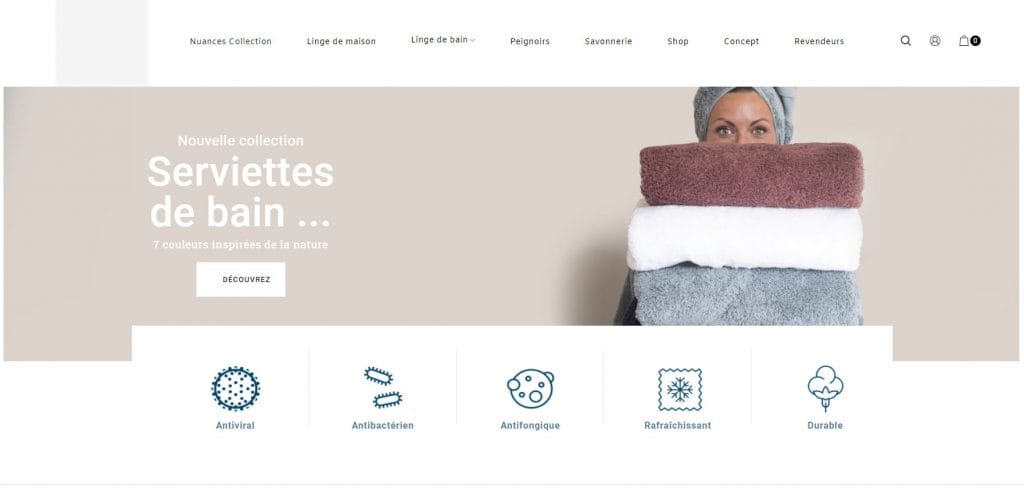Click the Antifongique fungus icon
Image resolution: width=1024 pixels, height=488 pixels.
click(x=530, y=388)
